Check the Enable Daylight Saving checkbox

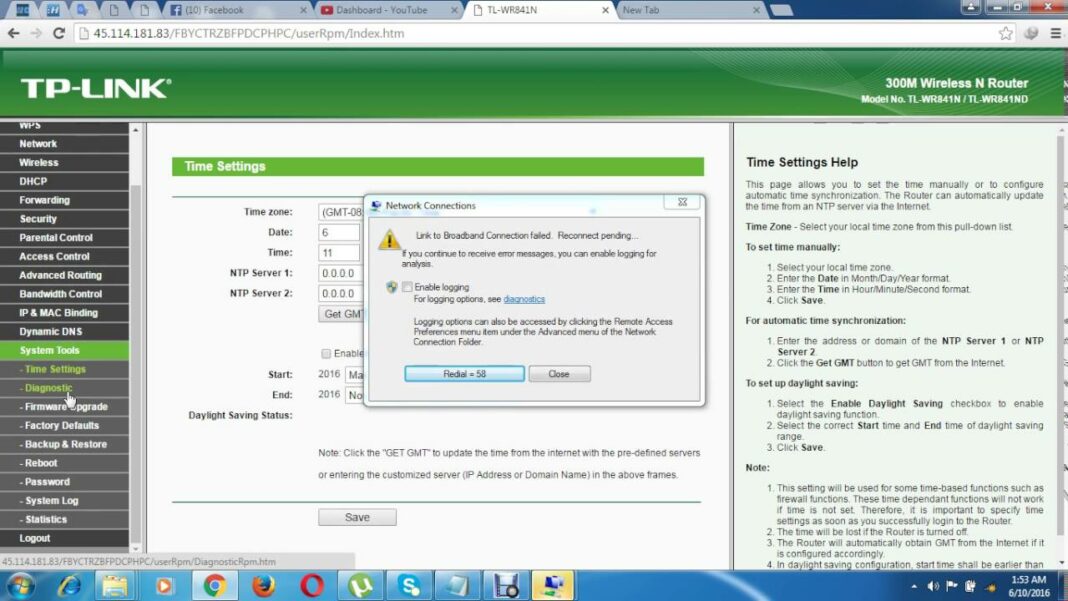[325, 353]
